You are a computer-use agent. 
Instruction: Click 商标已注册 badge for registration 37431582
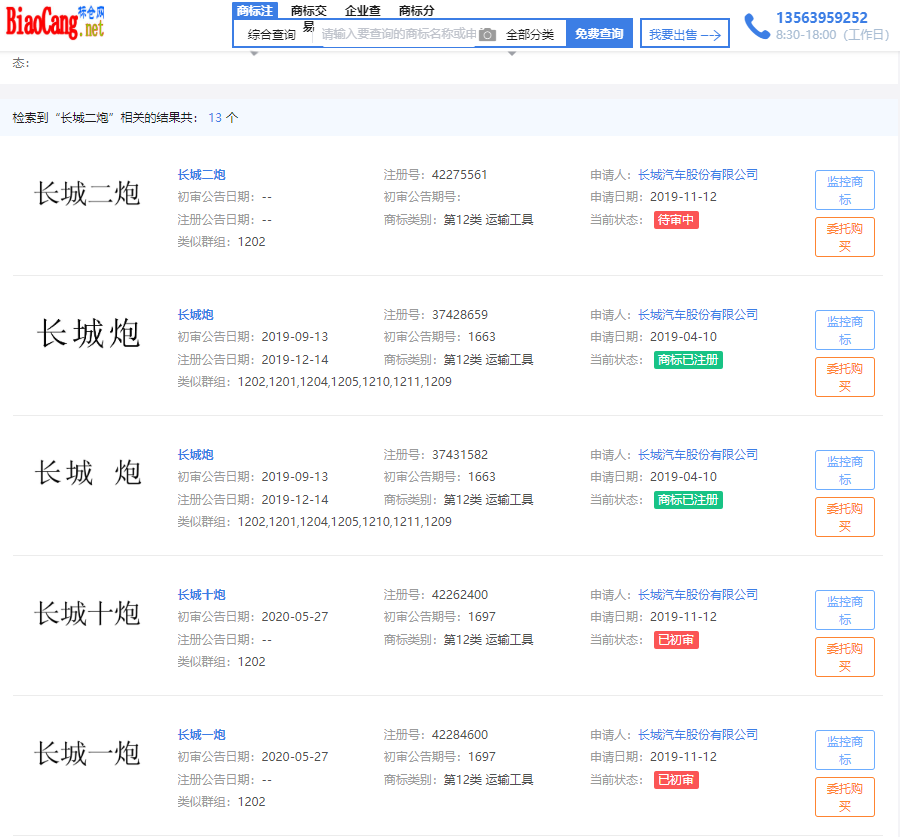[x=688, y=500]
